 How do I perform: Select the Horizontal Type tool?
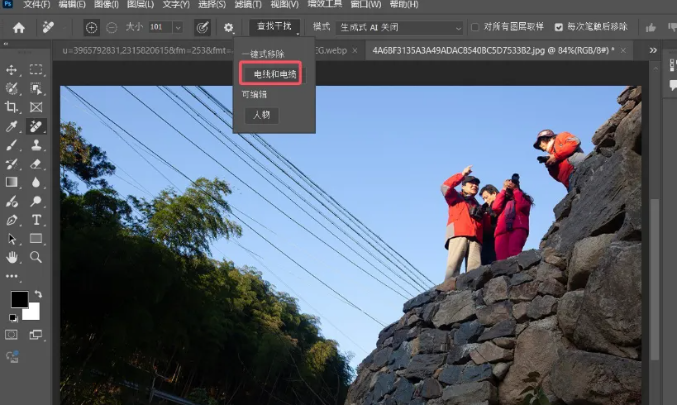[36, 220]
